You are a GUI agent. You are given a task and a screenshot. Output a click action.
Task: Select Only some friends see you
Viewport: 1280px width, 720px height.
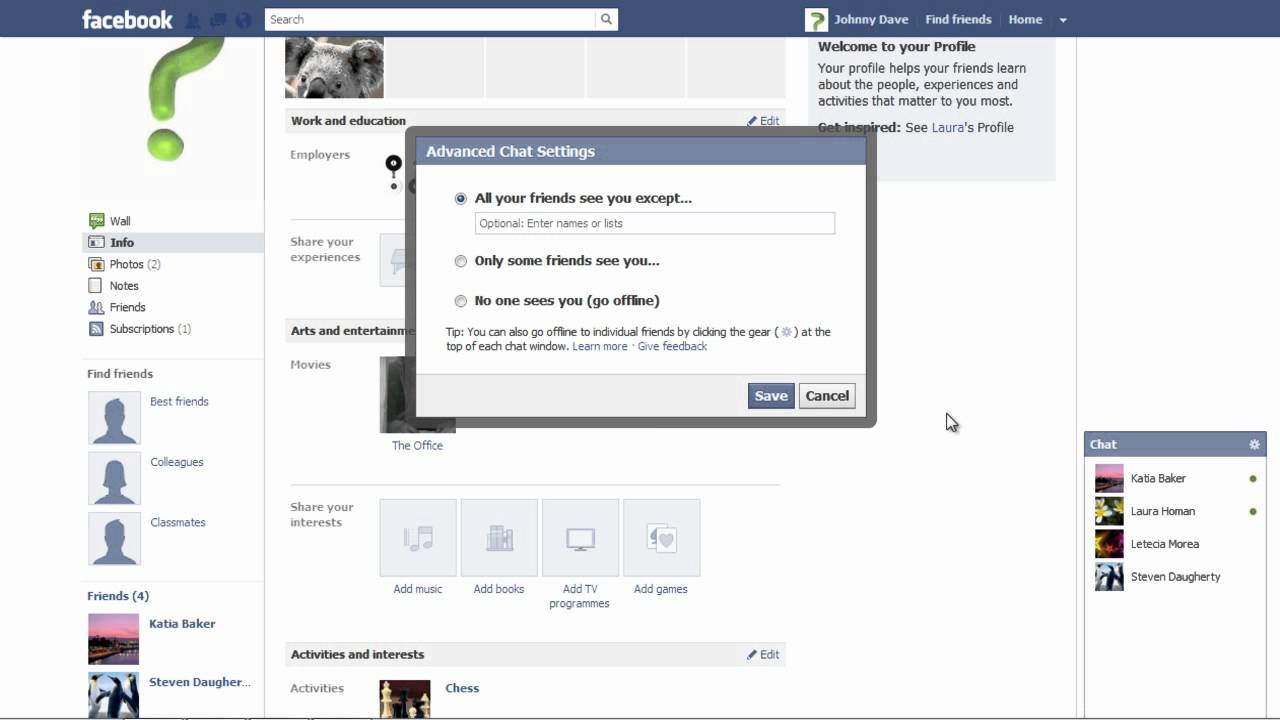click(x=461, y=261)
